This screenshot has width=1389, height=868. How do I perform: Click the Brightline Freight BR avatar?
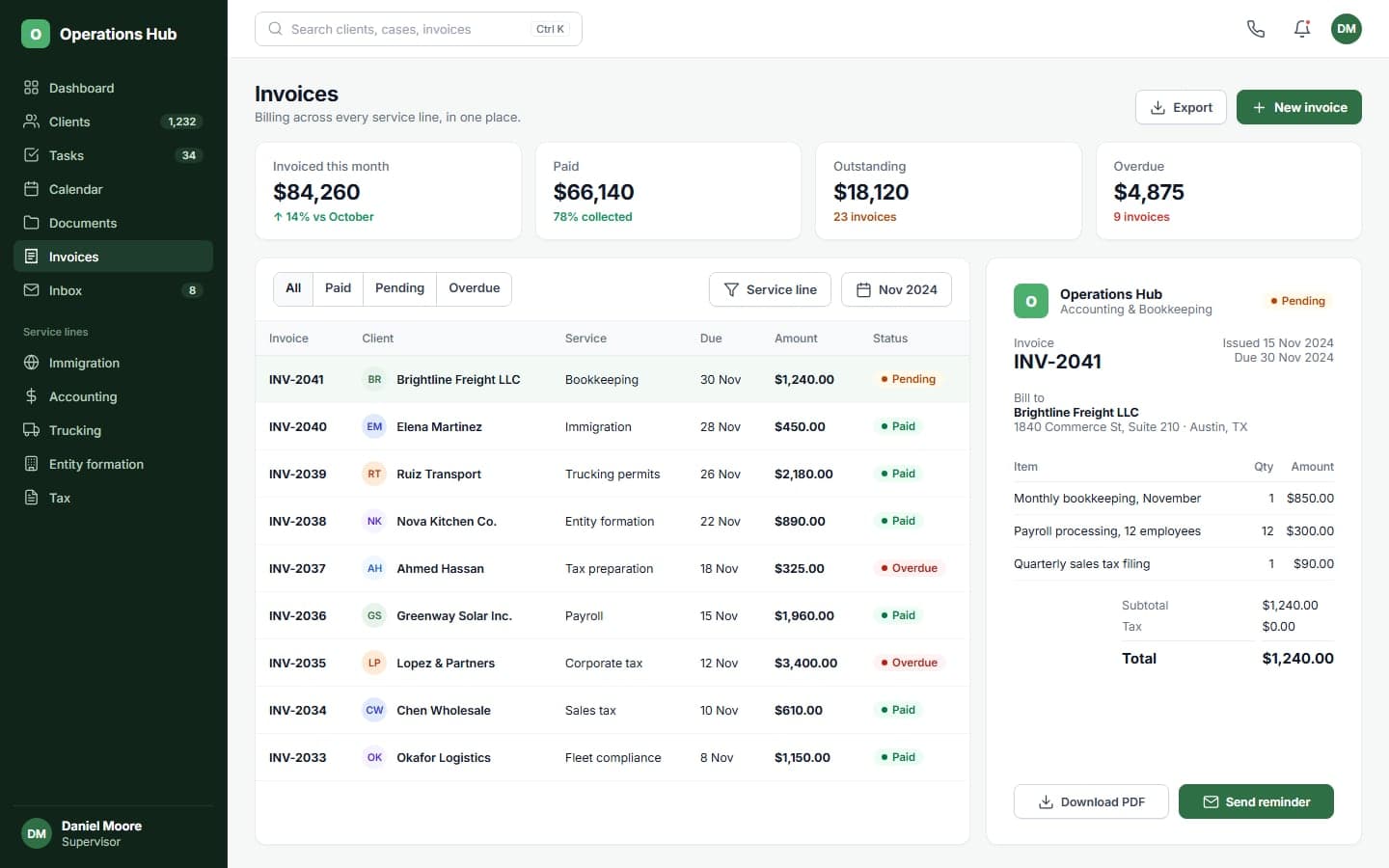tap(374, 380)
